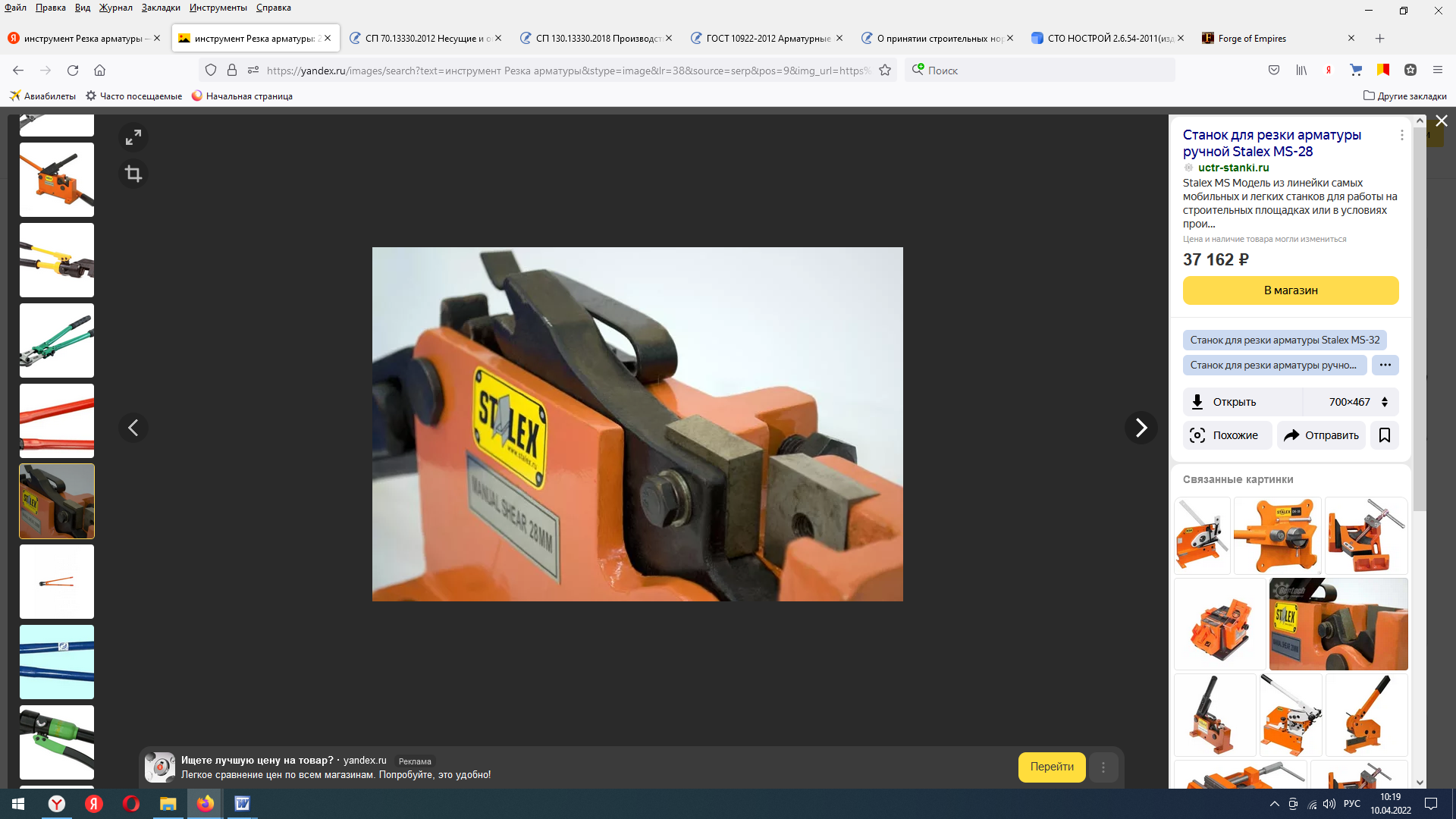
Task: Open the Журнал menu
Action: (115, 8)
